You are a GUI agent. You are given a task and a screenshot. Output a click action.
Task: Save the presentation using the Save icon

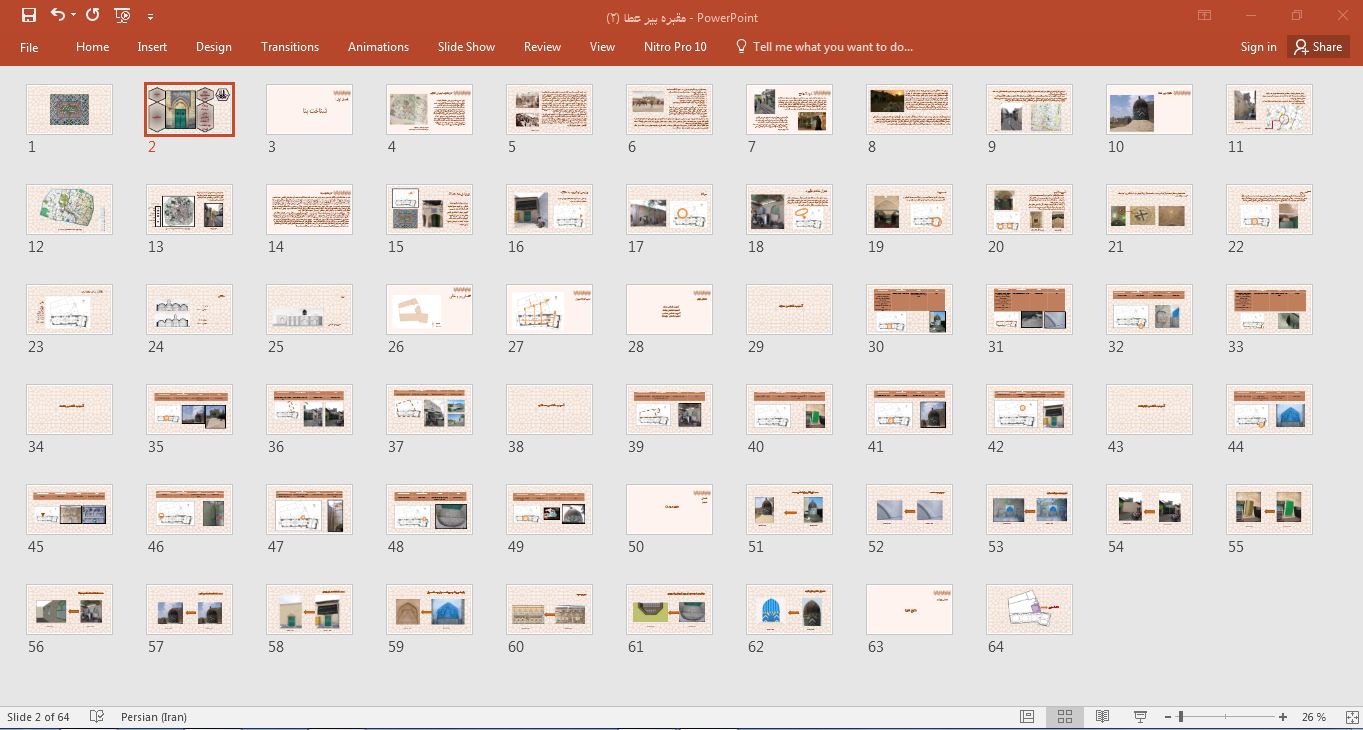click(x=29, y=15)
